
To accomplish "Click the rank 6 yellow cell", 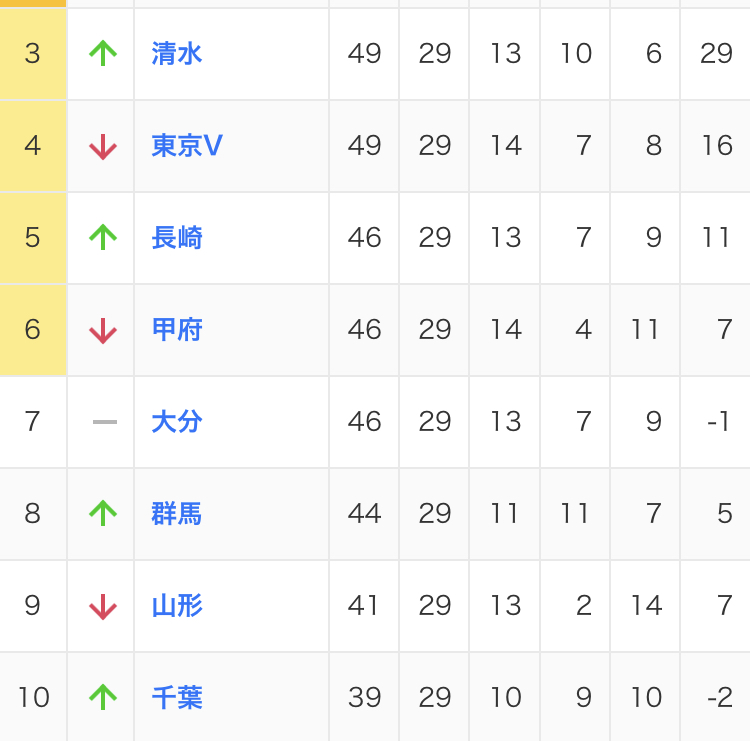I will 33,330.
